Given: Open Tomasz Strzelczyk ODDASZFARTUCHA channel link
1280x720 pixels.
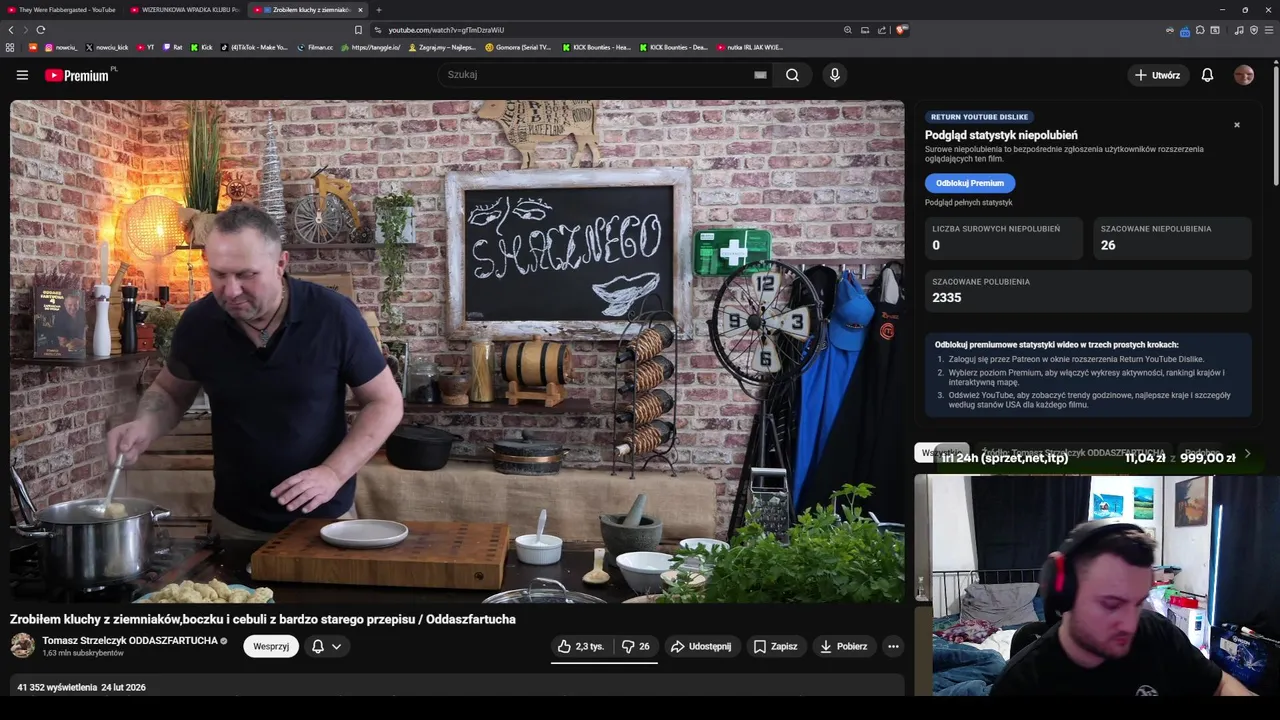Looking at the screenshot, I should (x=130, y=640).
